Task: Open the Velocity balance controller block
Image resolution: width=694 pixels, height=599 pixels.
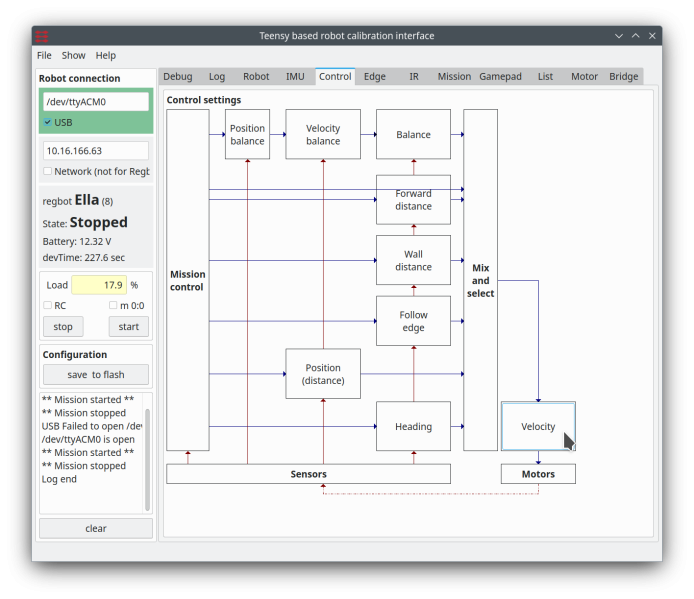Action: 323,135
